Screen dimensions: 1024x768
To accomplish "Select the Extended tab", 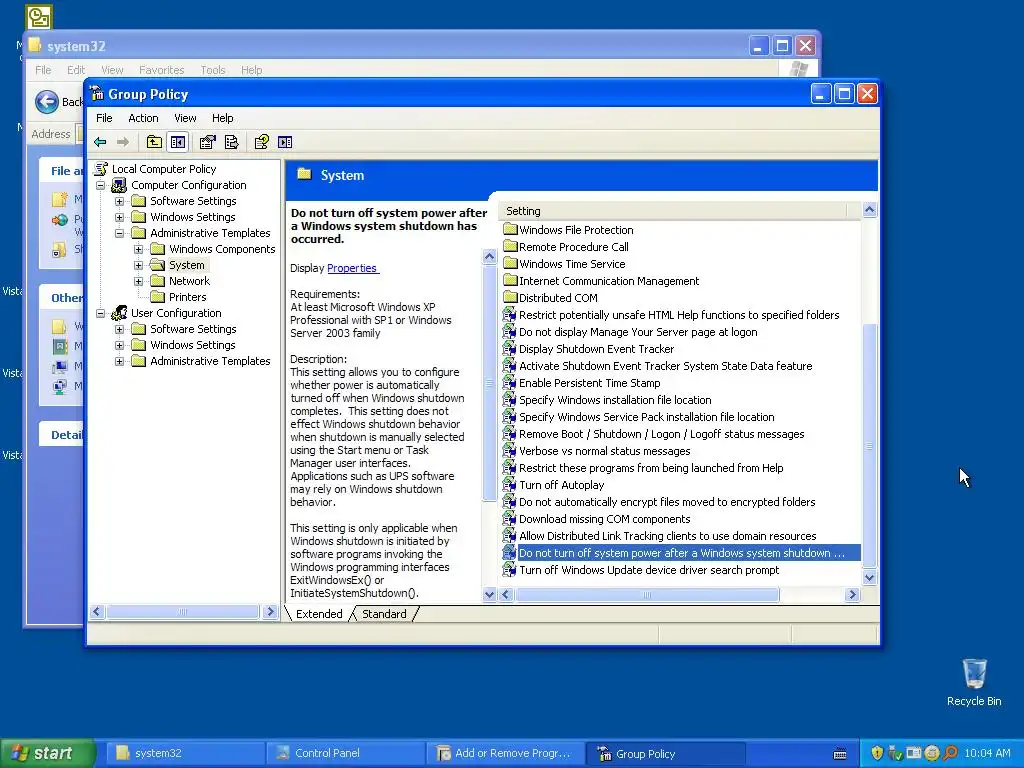I will coord(319,614).
